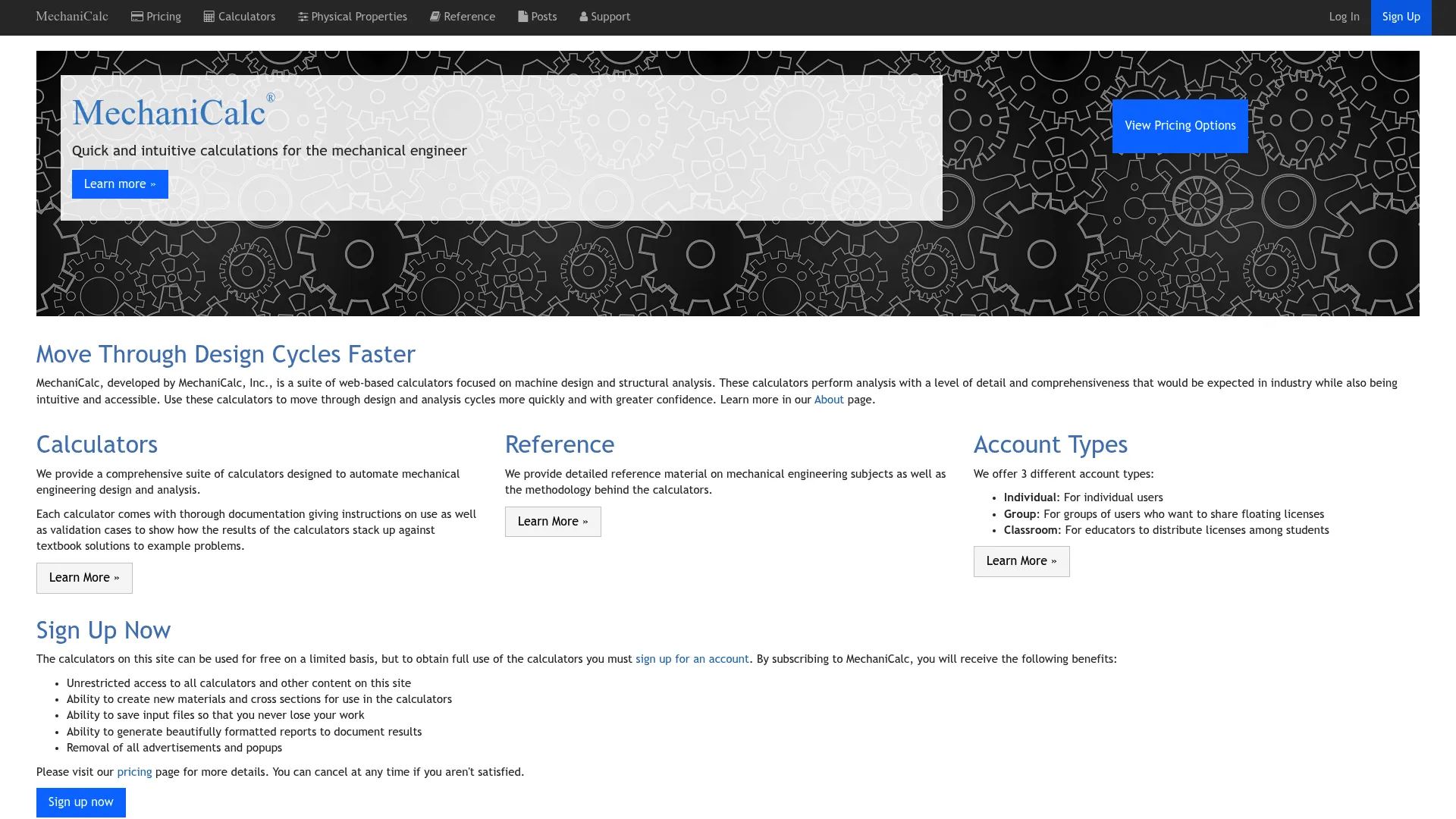Click the large MechaniCalc banner logo
1456x819 pixels.
coord(174,111)
